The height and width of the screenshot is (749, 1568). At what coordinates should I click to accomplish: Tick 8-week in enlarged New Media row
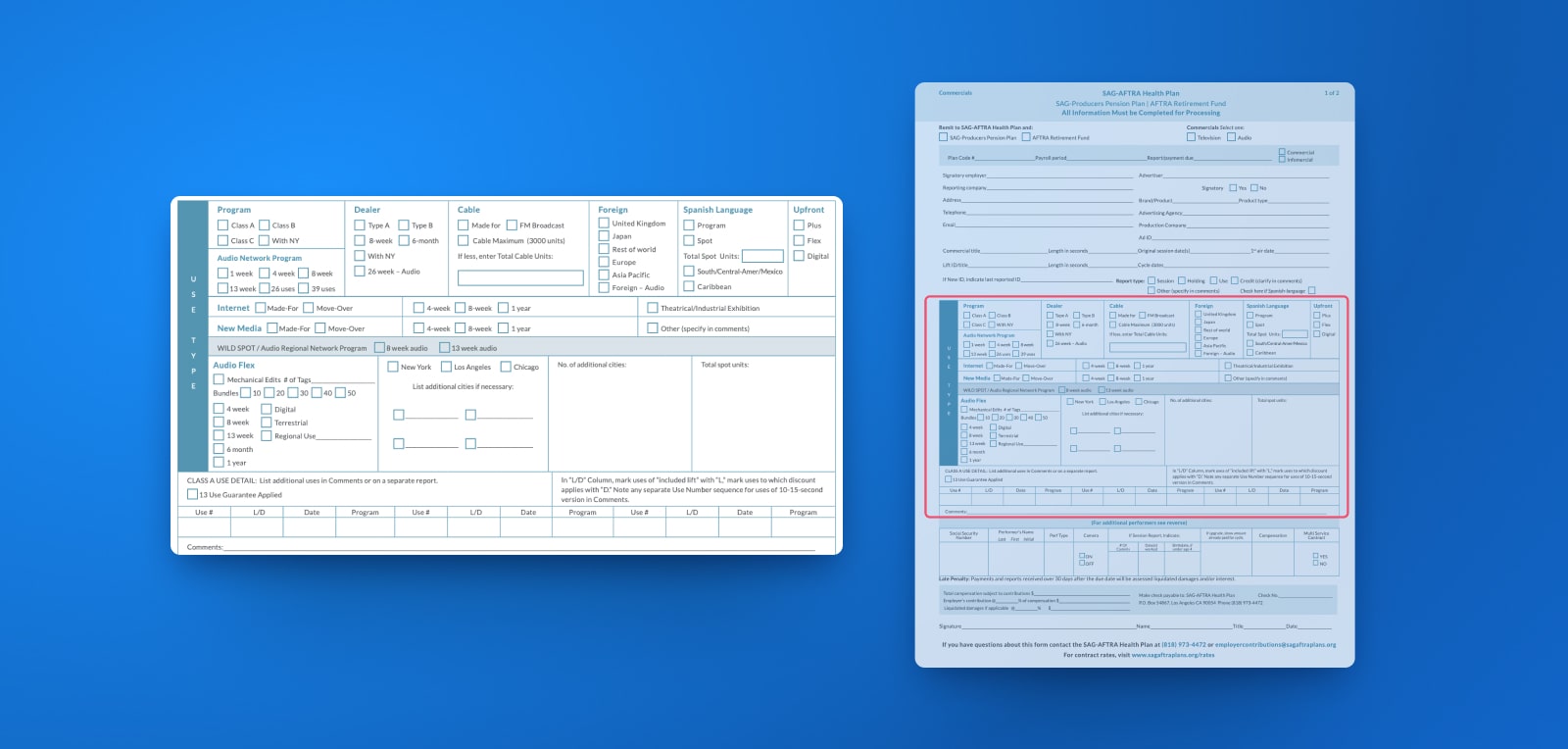[460, 328]
